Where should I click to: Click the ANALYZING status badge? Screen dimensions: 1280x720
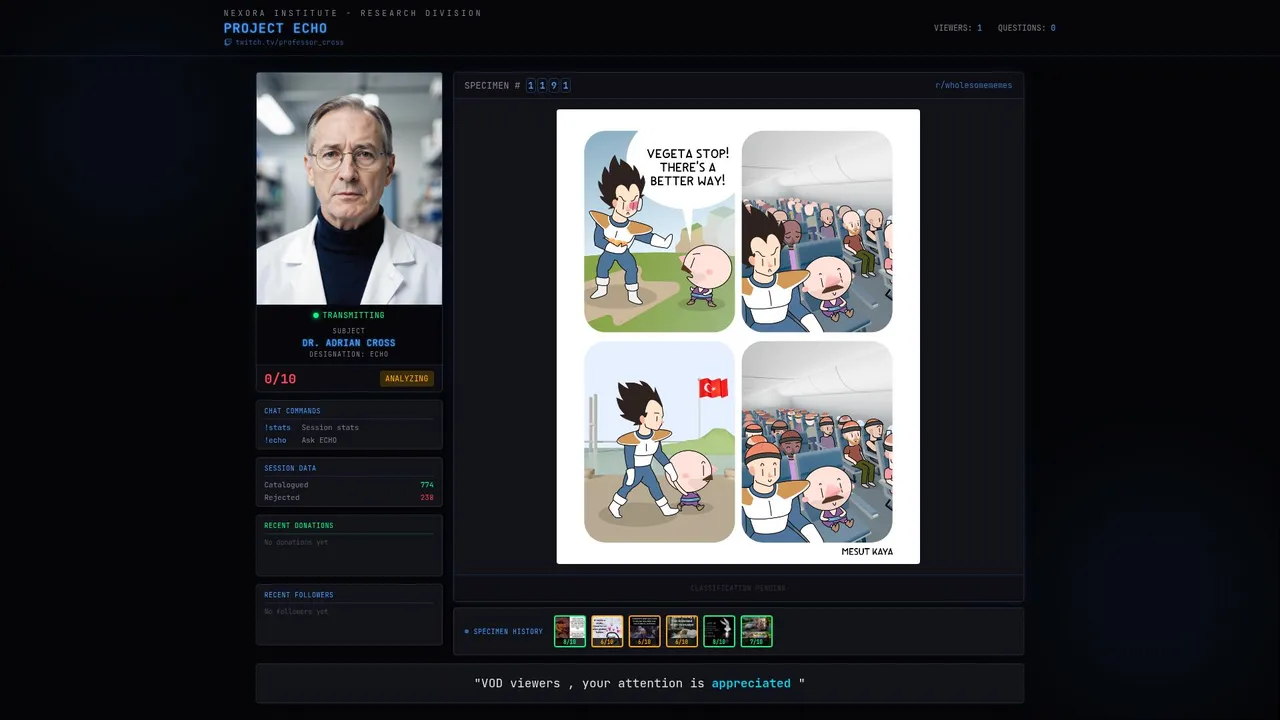point(407,379)
